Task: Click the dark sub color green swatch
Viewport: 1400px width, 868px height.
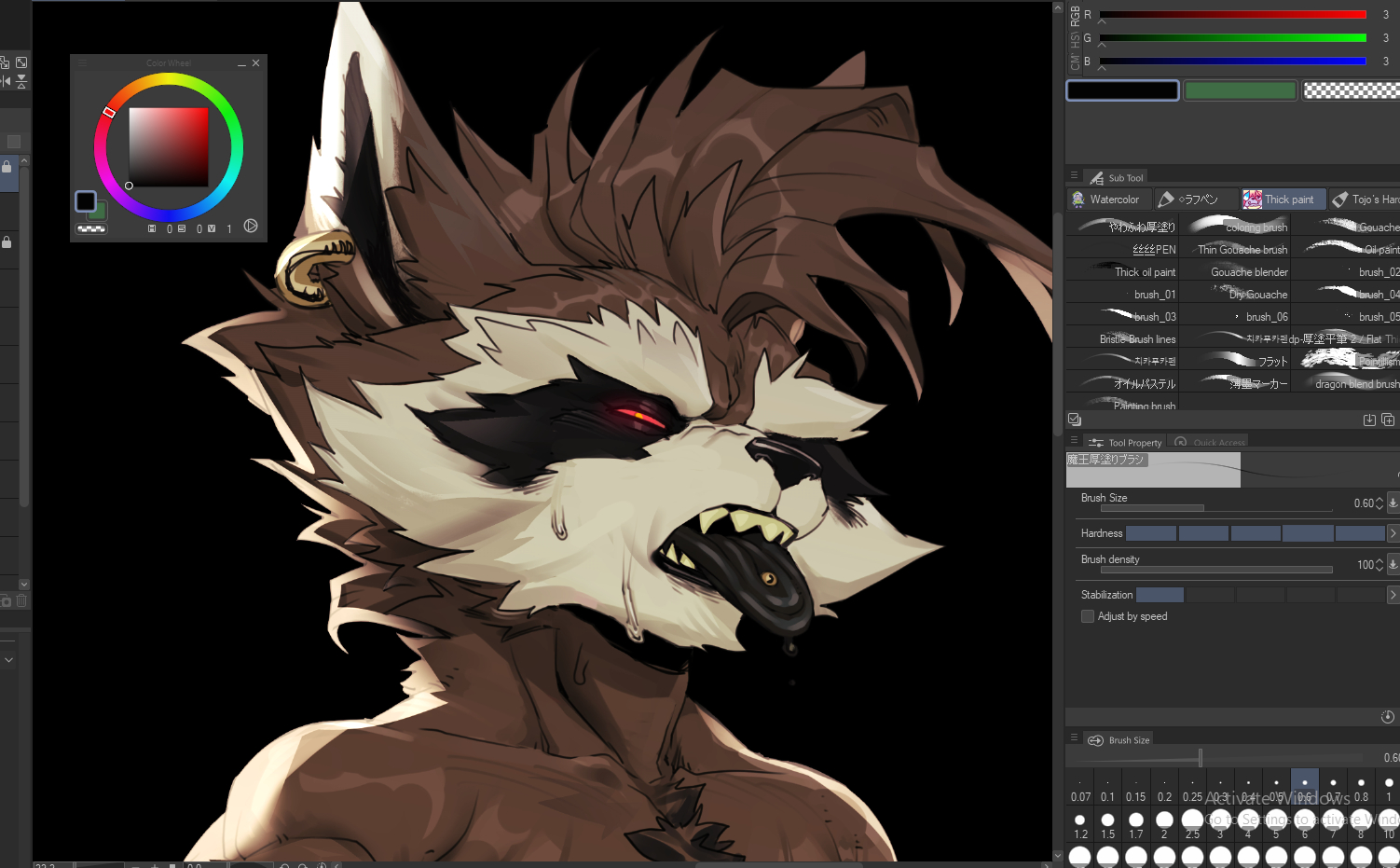Action: [x=98, y=211]
